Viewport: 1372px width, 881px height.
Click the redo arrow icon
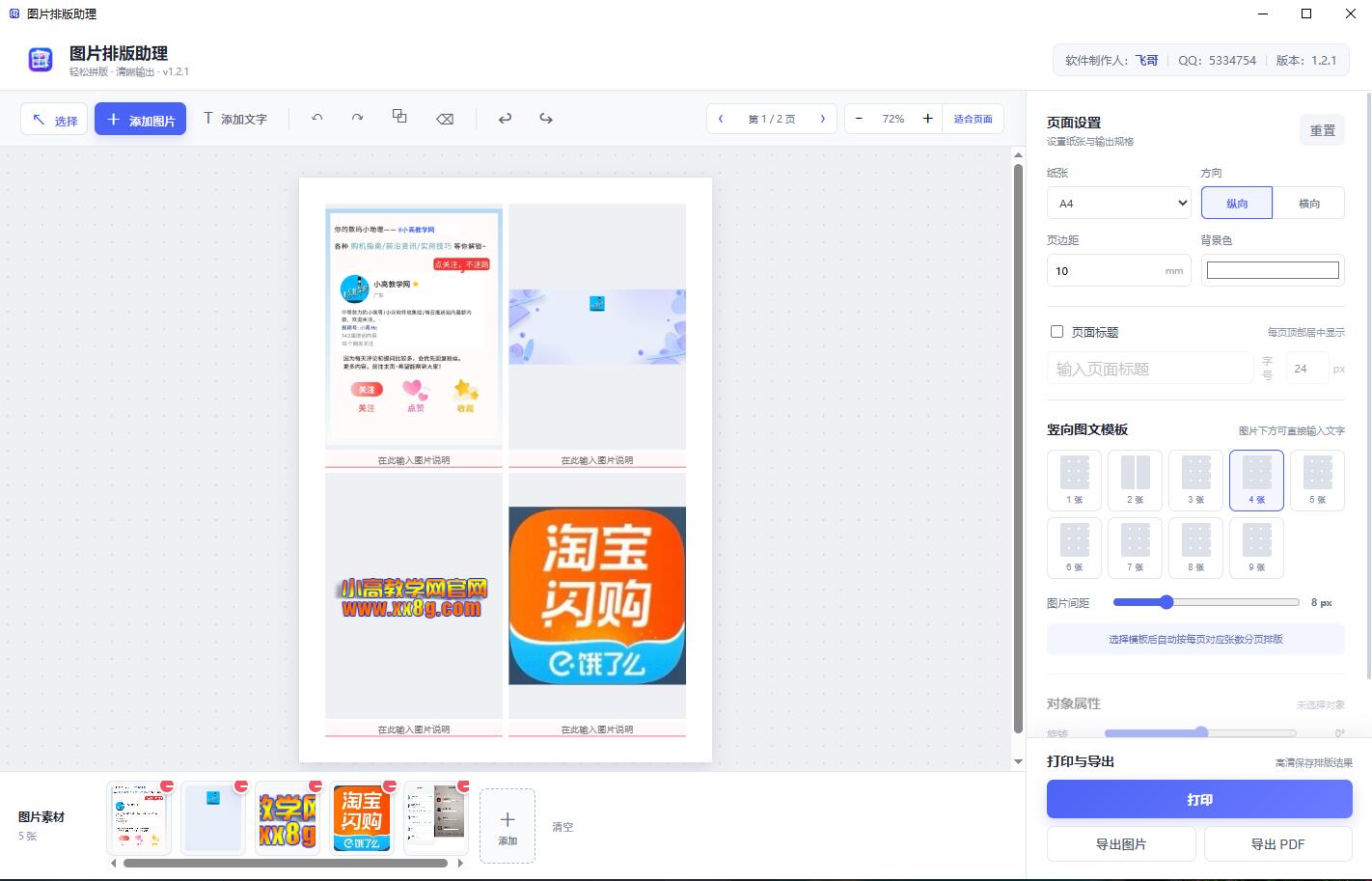coord(546,119)
